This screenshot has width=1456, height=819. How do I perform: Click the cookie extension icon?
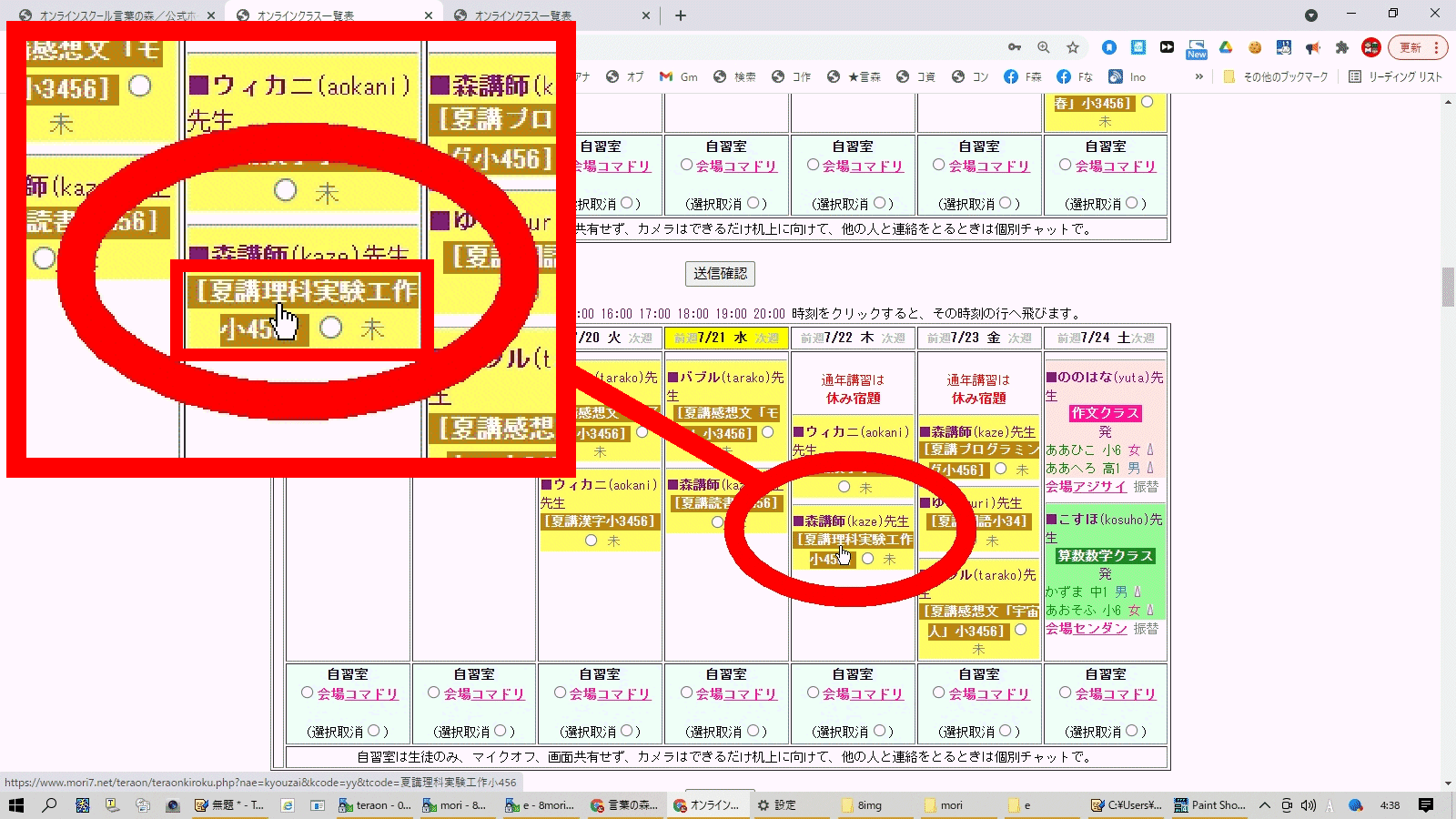[1255, 47]
